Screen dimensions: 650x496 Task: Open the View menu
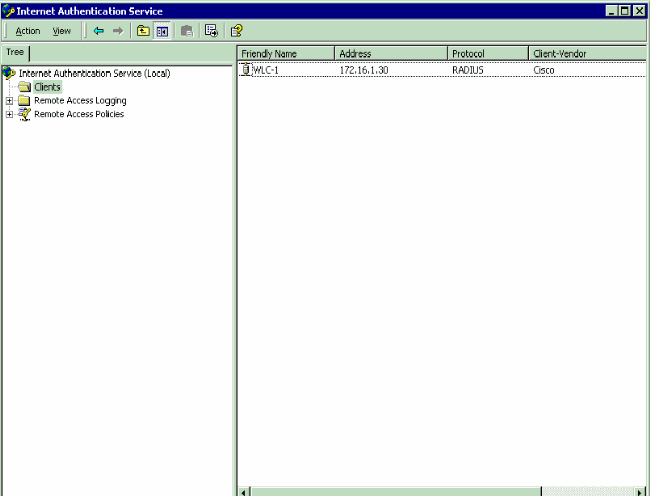(x=61, y=31)
